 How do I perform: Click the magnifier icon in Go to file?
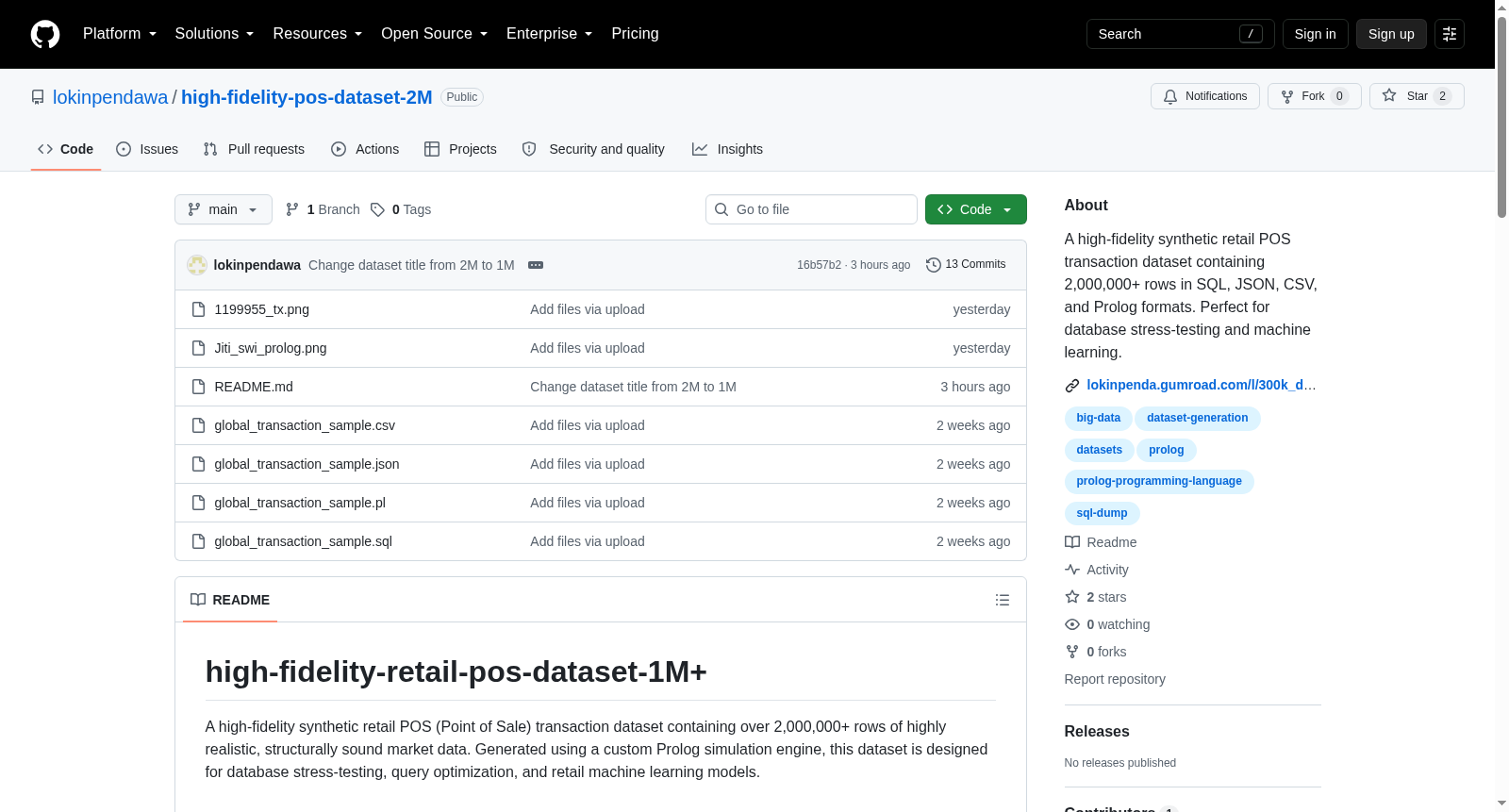pos(721,209)
